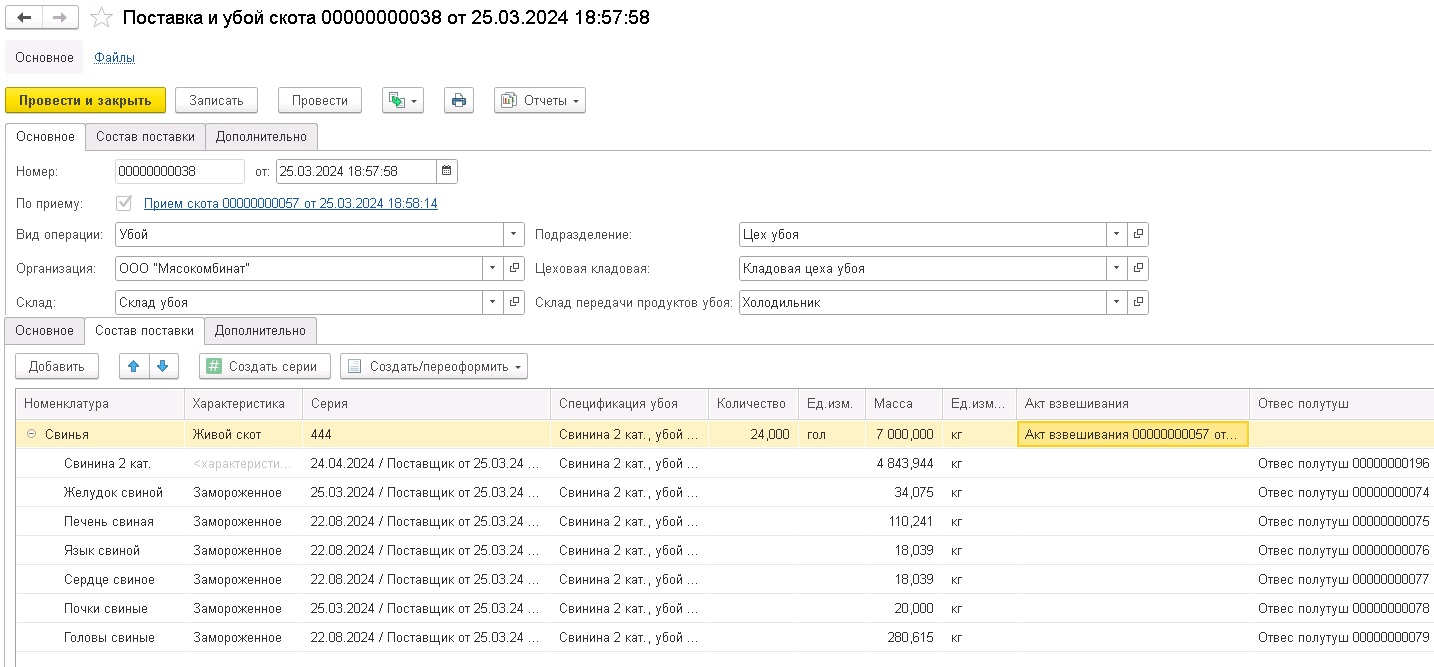The width and height of the screenshot is (1434, 667).
Task: Toggle the По приему checkbox
Action: click(x=124, y=203)
